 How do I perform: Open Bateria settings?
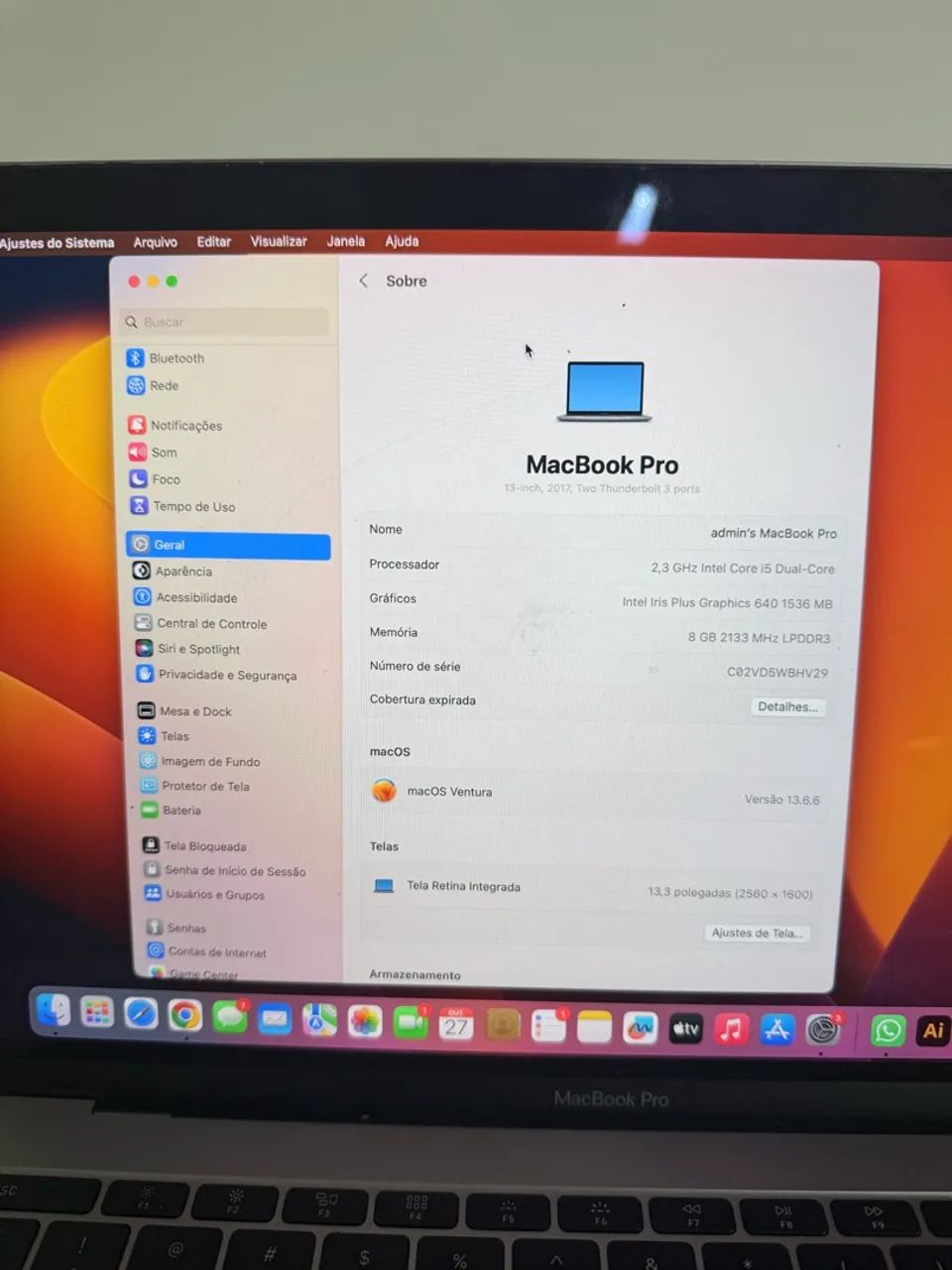tap(172, 811)
